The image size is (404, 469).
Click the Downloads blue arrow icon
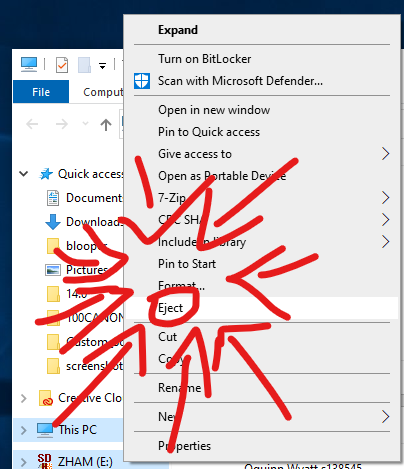(x=53, y=222)
